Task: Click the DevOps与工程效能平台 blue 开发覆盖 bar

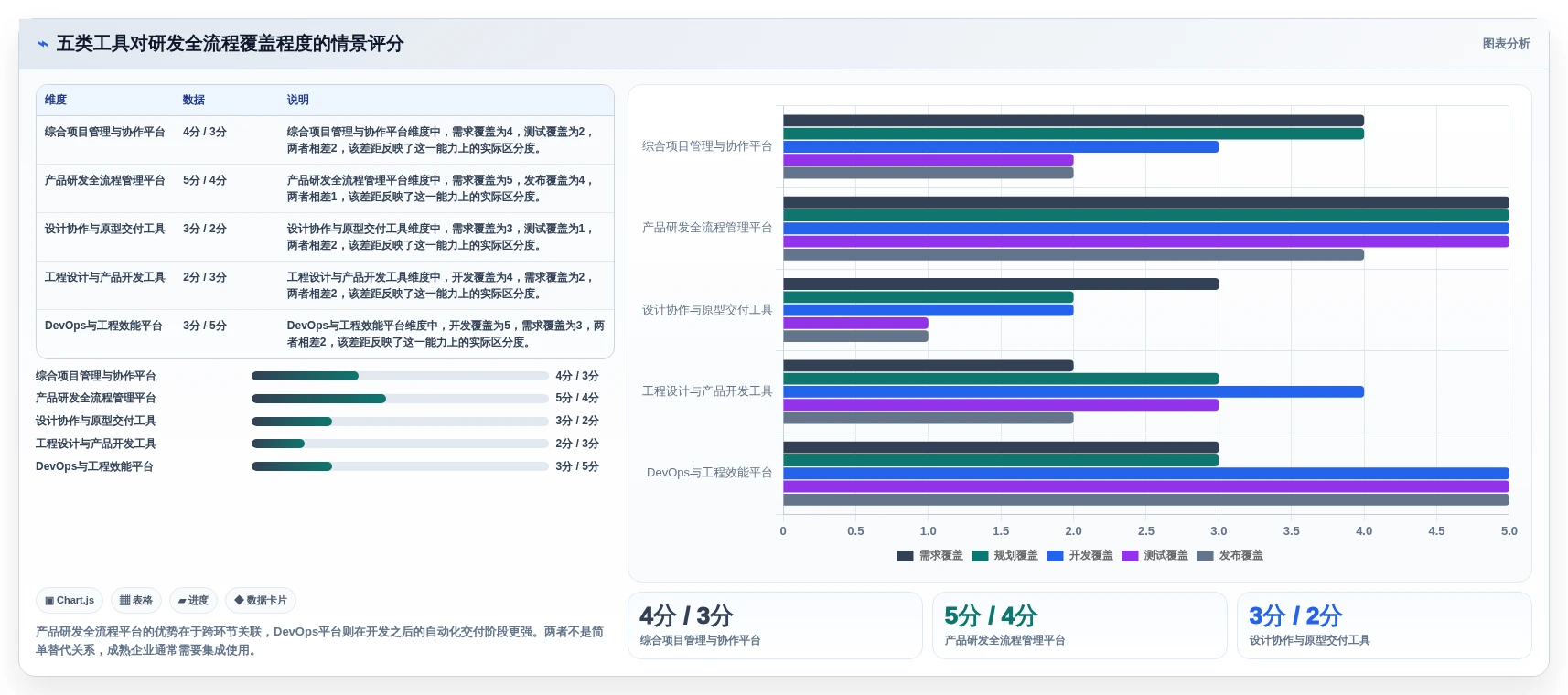Action: click(1146, 474)
